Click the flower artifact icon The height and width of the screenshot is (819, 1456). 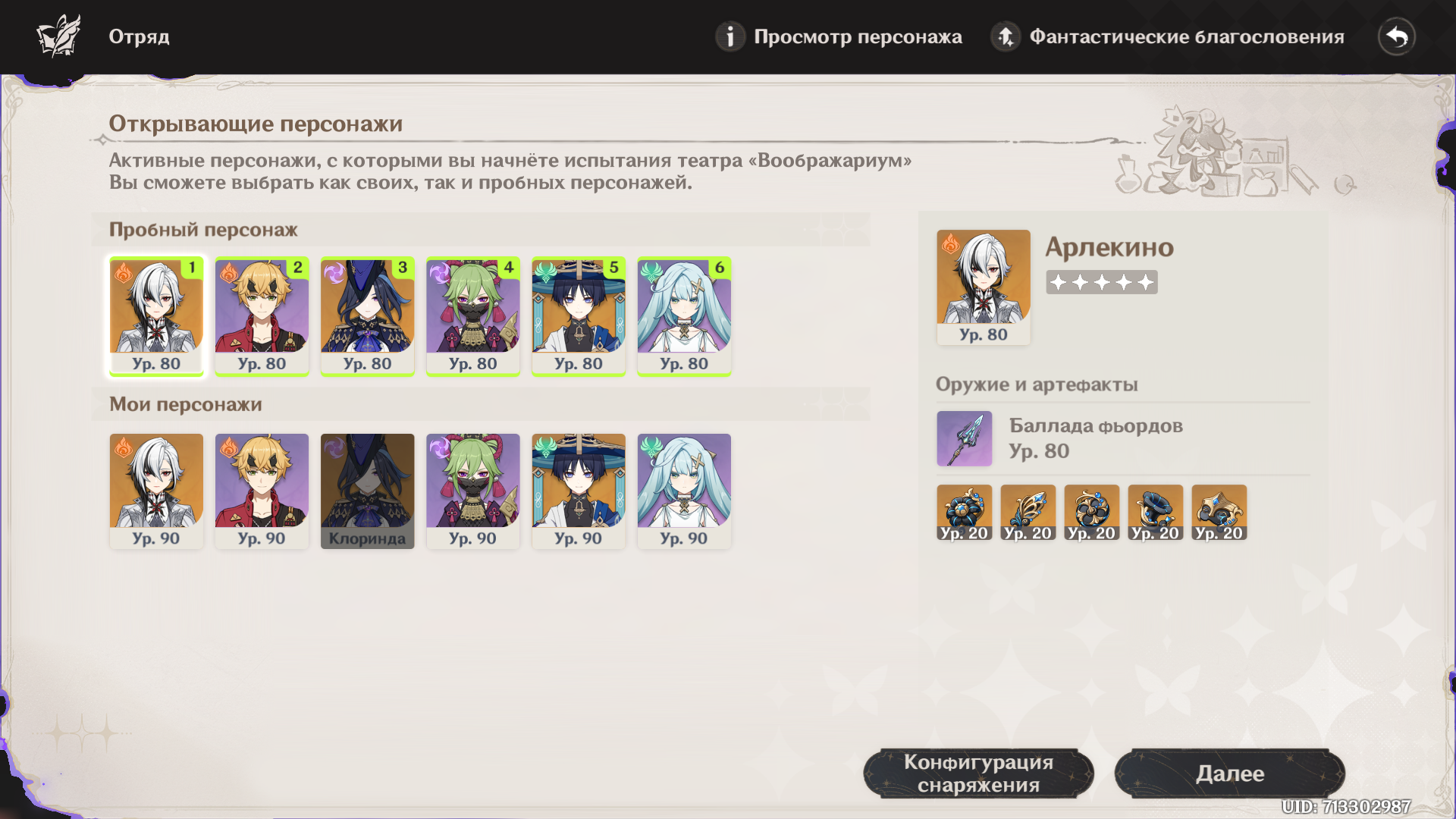point(964,513)
